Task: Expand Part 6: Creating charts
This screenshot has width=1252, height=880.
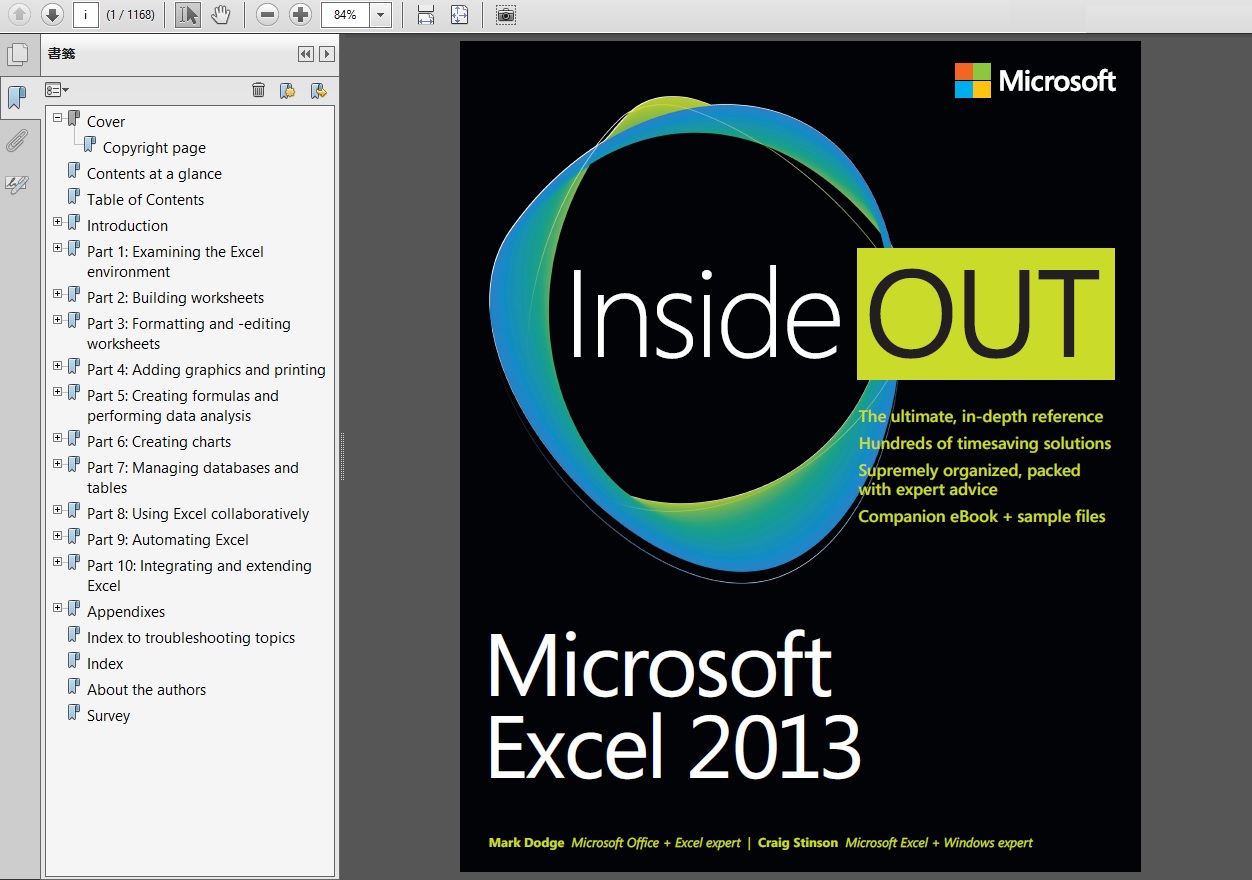Action: [58, 438]
